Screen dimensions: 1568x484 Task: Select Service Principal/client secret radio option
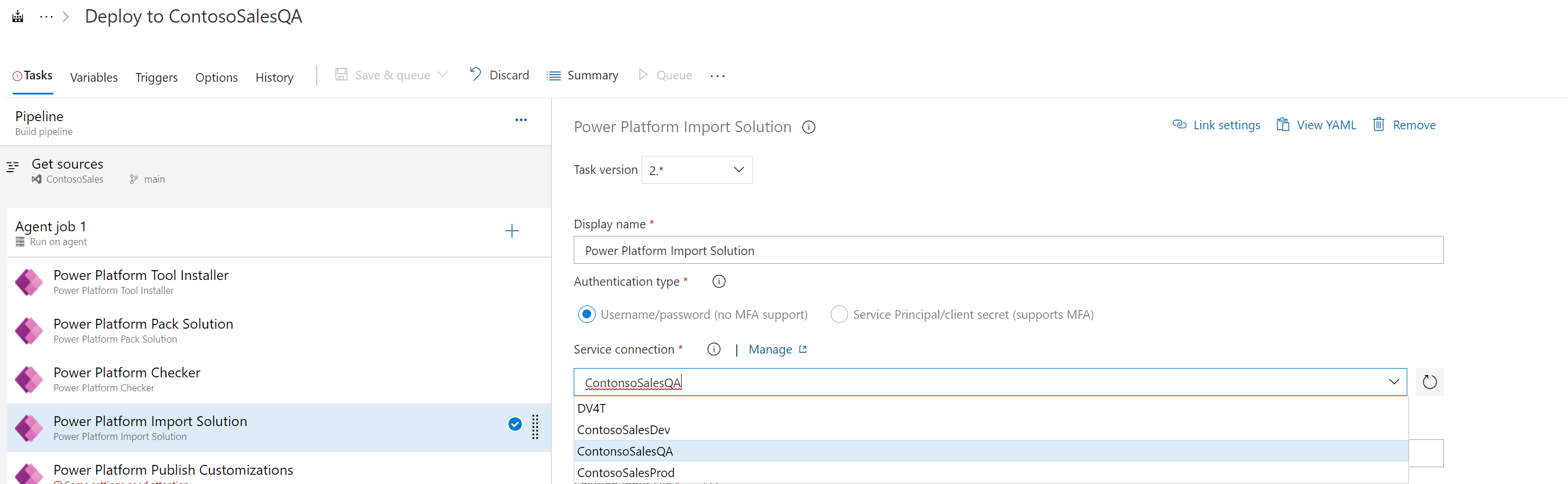839,314
